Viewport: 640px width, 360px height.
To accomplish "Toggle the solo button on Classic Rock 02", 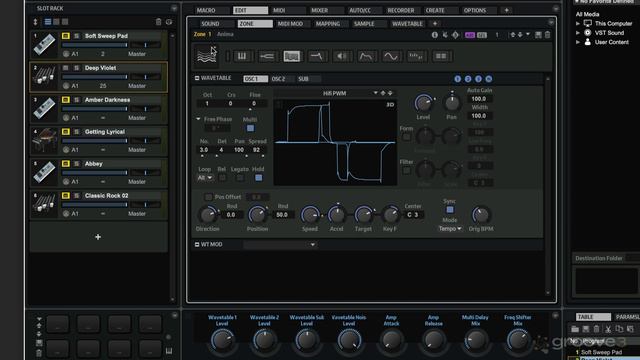I will click(76, 196).
